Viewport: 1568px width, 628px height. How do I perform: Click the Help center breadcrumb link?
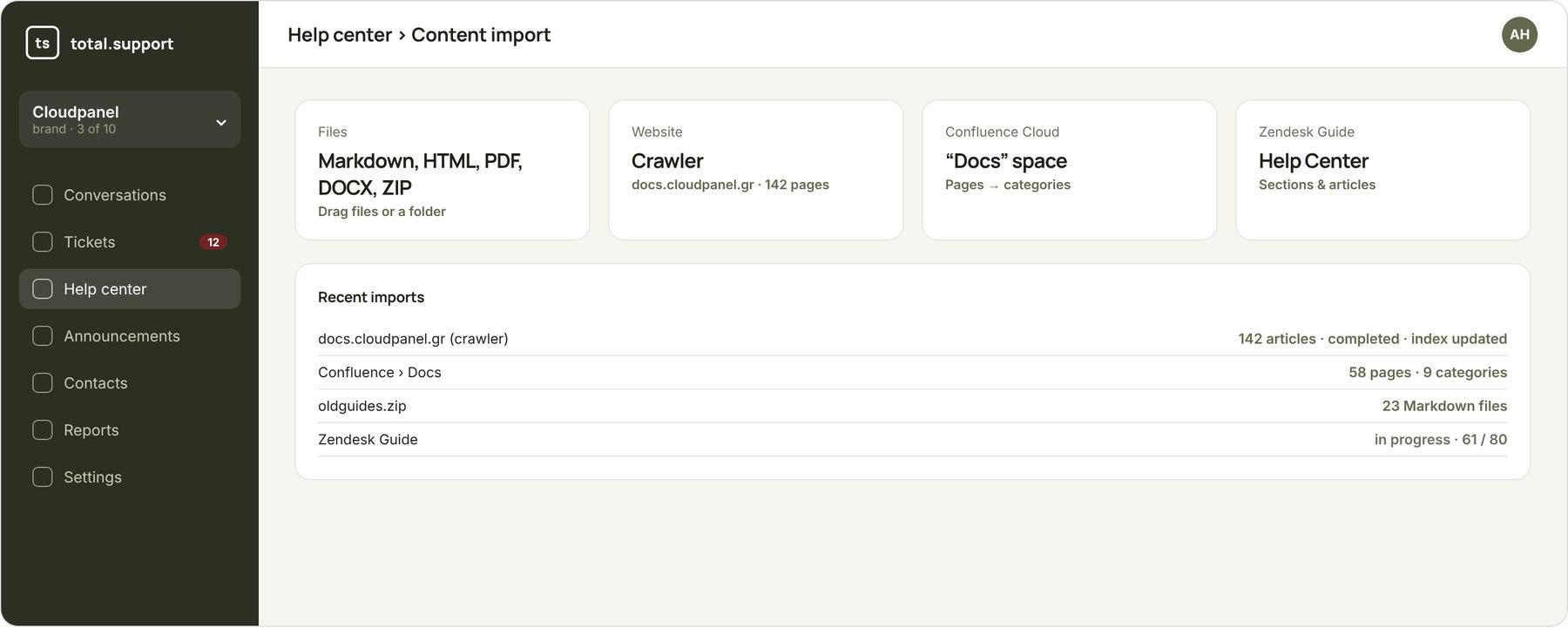tap(340, 35)
